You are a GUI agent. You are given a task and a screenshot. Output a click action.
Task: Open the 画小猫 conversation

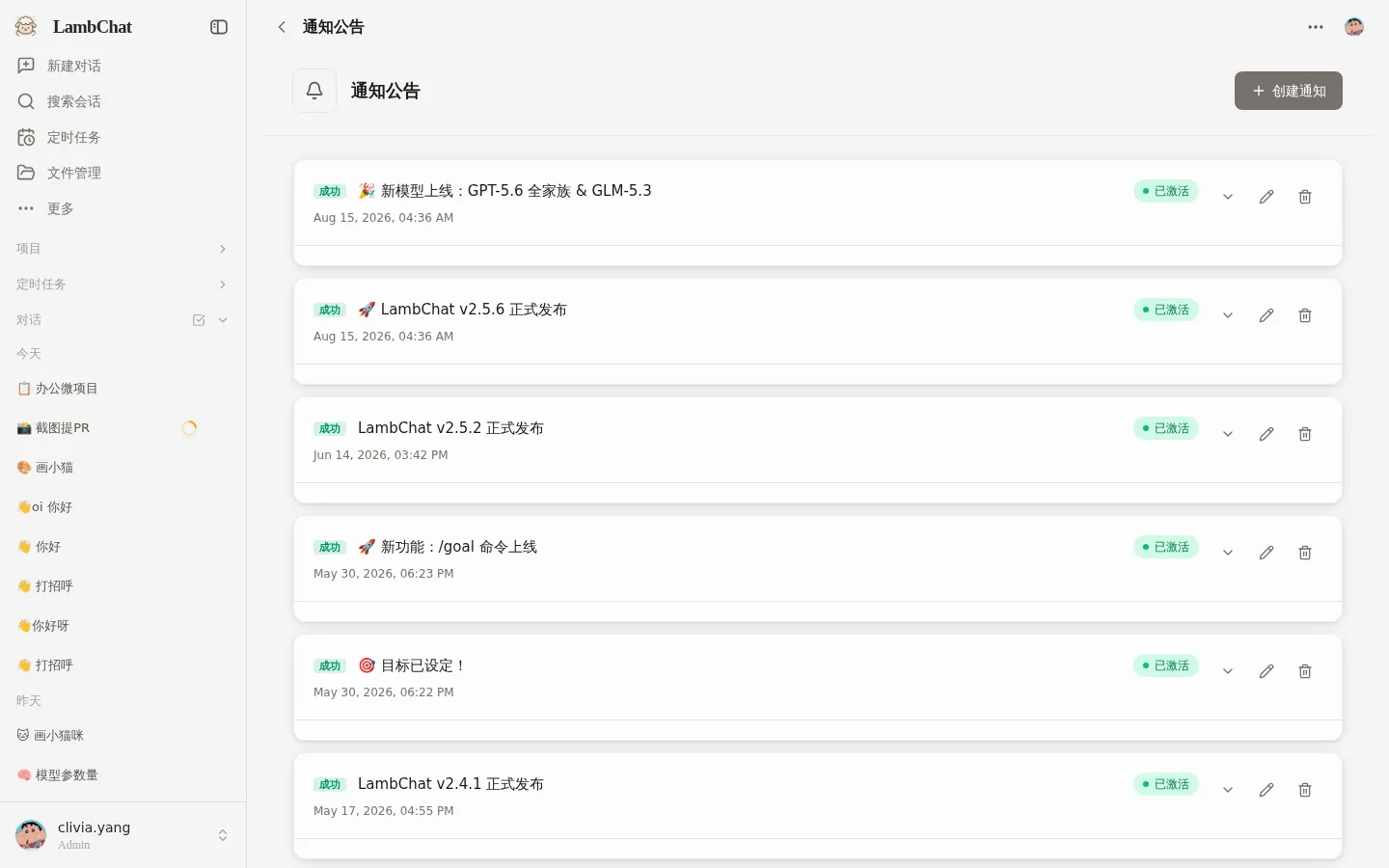[x=123, y=468]
